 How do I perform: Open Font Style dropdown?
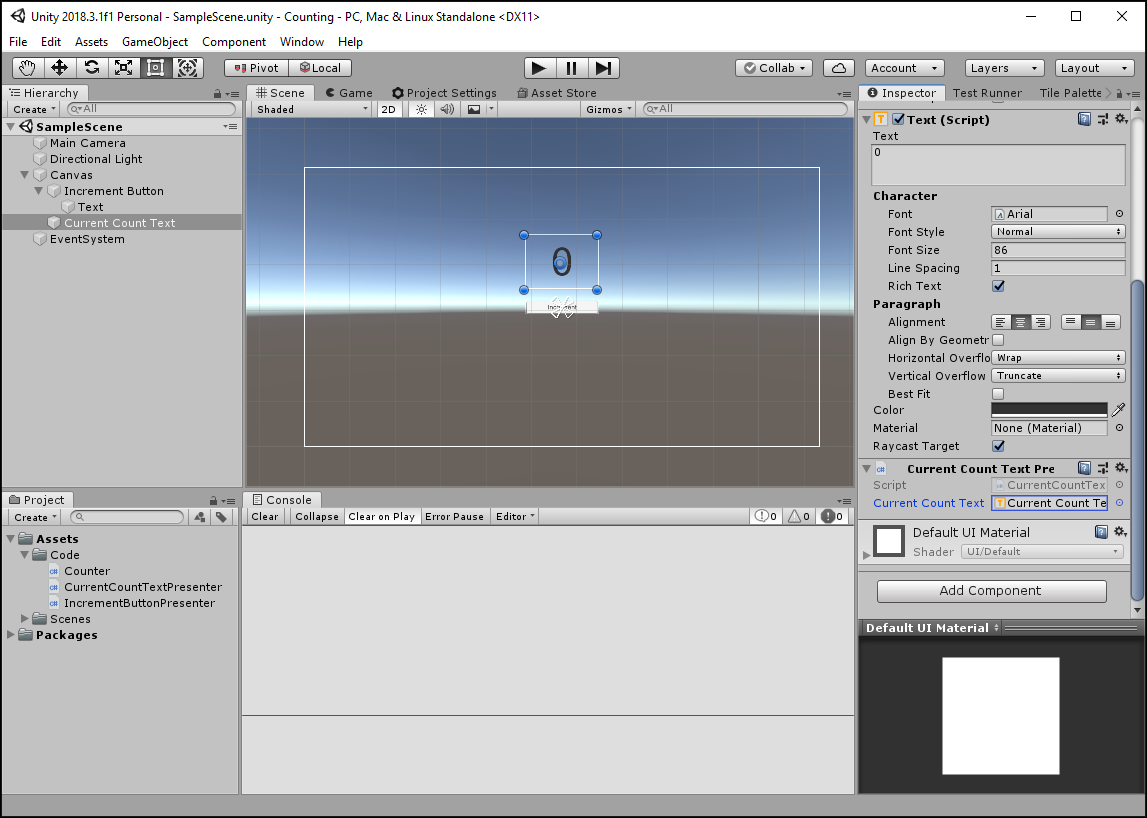pos(1058,232)
